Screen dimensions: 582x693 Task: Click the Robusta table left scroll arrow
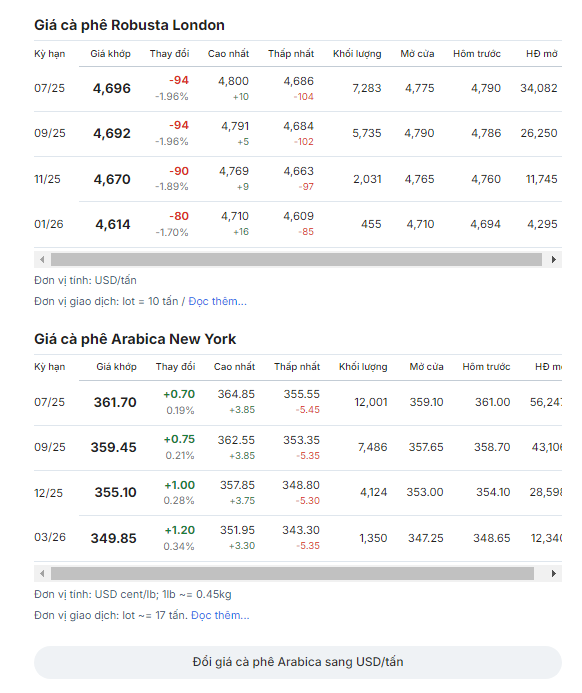[42, 259]
